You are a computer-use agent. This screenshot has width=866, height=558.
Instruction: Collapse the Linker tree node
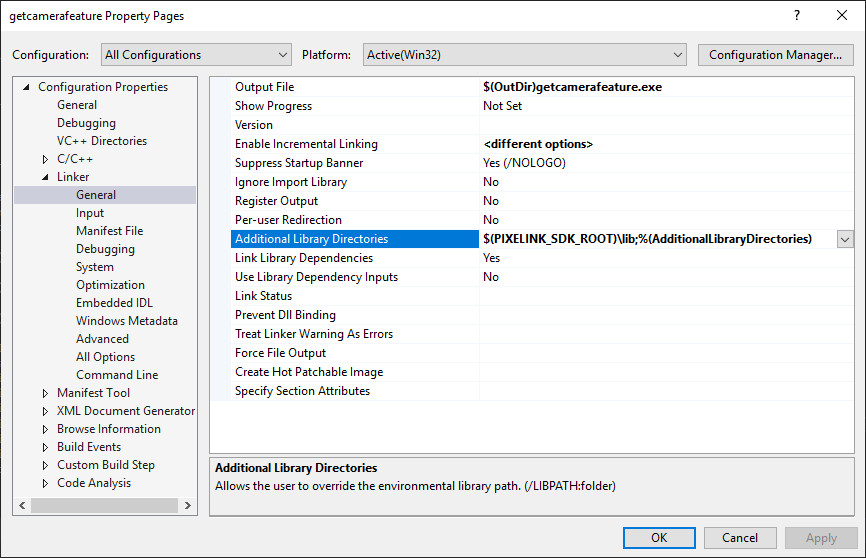(x=45, y=177)
